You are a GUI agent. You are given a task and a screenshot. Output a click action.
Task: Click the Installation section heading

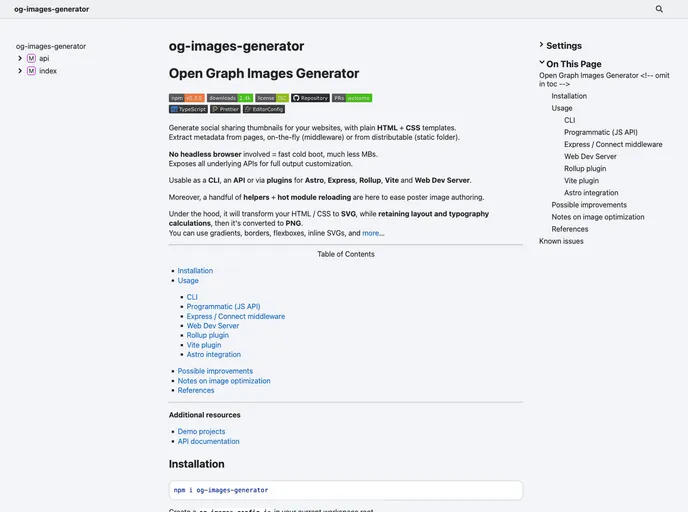click(197, 464)
